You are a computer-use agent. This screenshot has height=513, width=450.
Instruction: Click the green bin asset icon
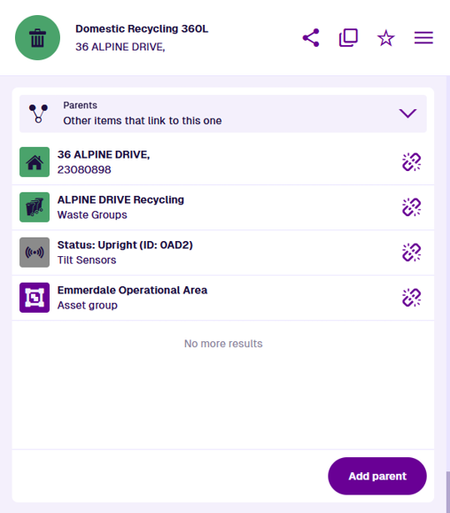pyautogui.click(x=38, y=38)
